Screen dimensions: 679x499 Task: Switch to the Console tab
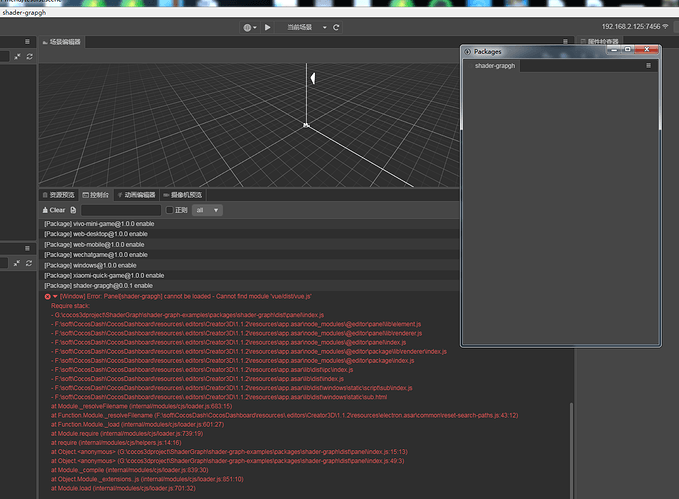[96, 195]
